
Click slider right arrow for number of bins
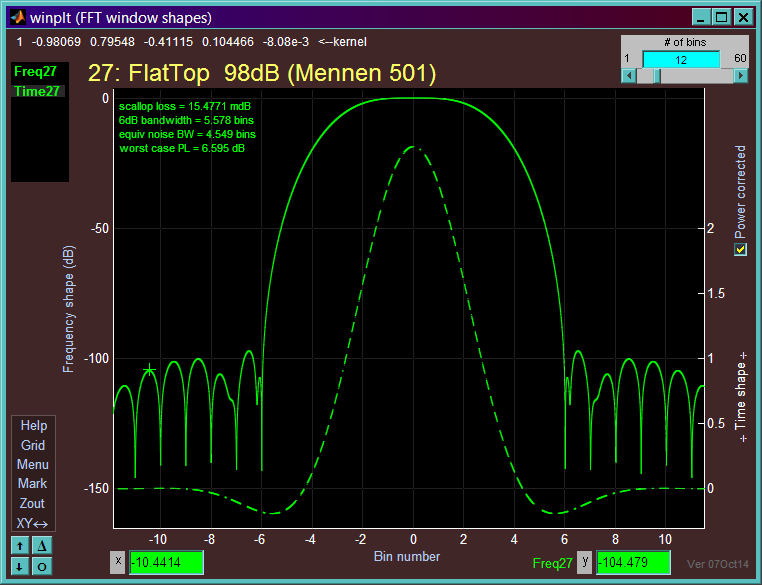[741, 76]
